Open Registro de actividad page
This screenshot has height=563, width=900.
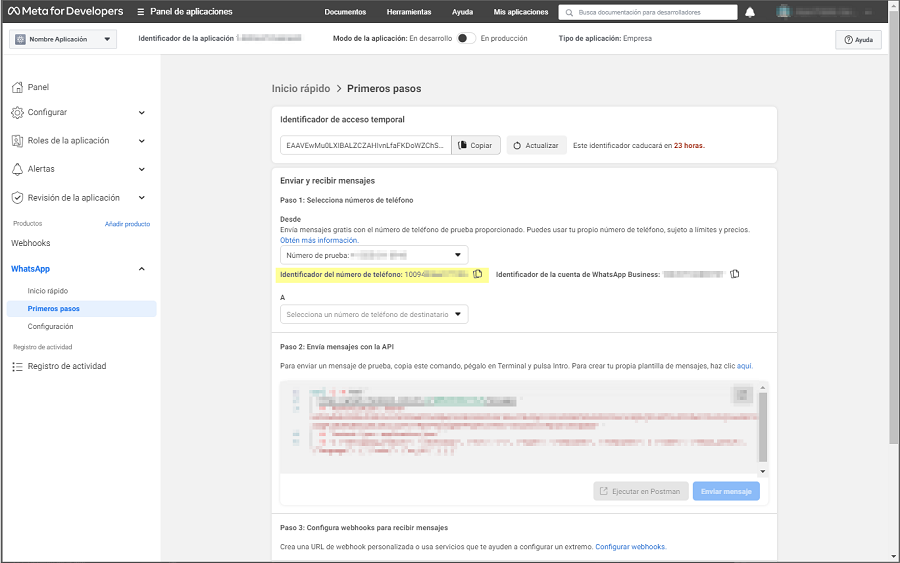tap(67, 366)
